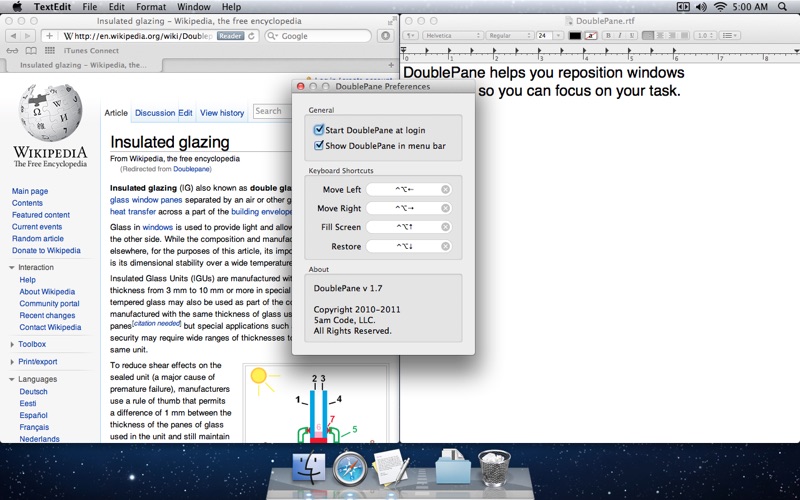Go back in Safari history
Viewport: 800px width, 500px height.
click(x=13, y=36)
